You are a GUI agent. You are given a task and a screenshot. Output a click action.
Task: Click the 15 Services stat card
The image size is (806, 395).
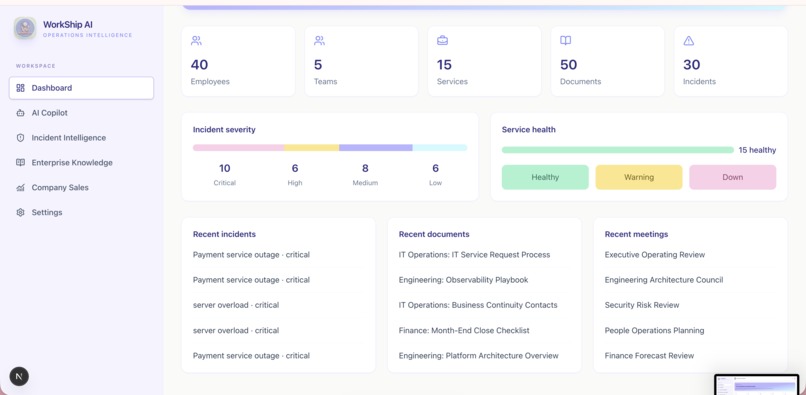point(485,61)
